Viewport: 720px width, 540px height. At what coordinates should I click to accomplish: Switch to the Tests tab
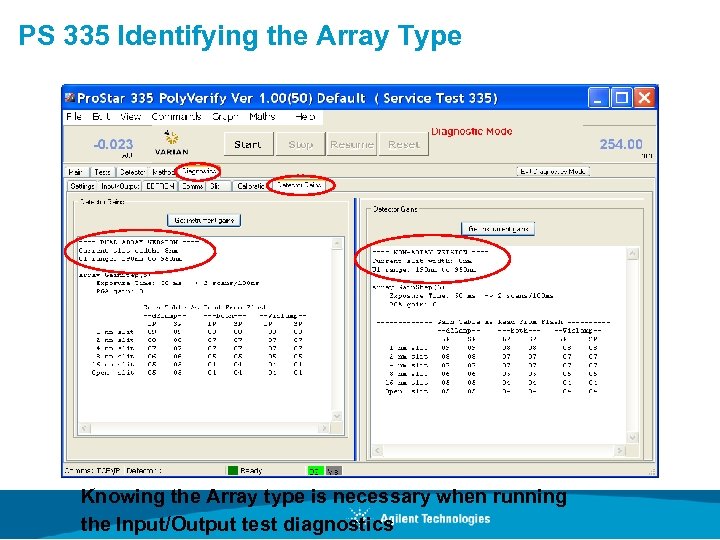point(102,172)
